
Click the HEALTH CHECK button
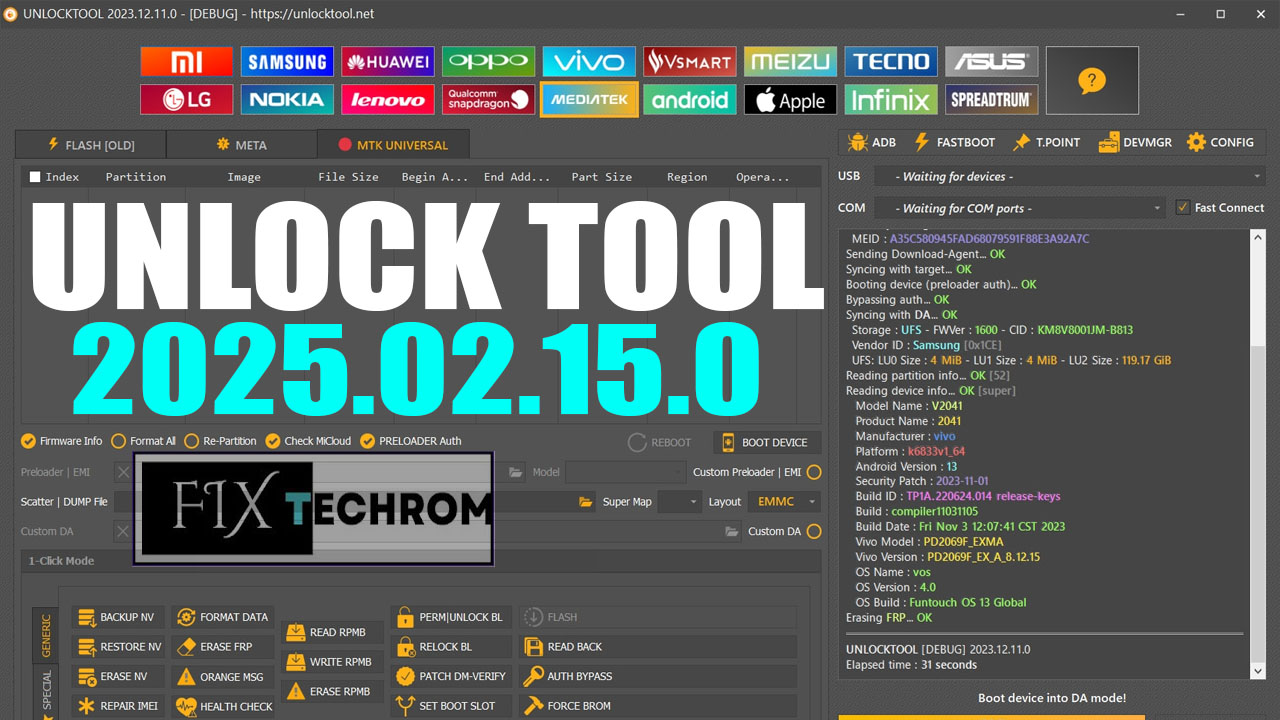[224, 706]
